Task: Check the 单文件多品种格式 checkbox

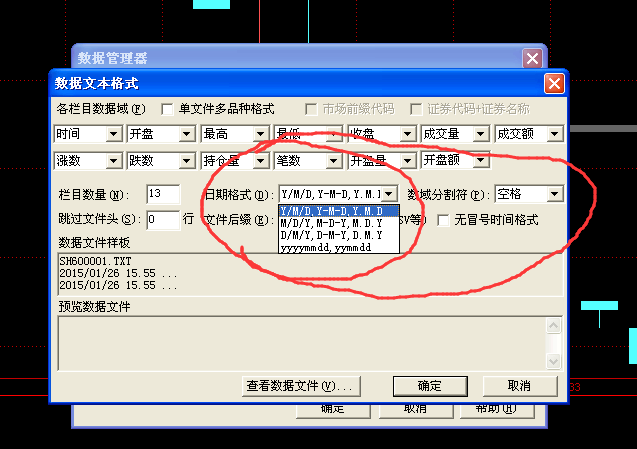Action: [167, 109]
